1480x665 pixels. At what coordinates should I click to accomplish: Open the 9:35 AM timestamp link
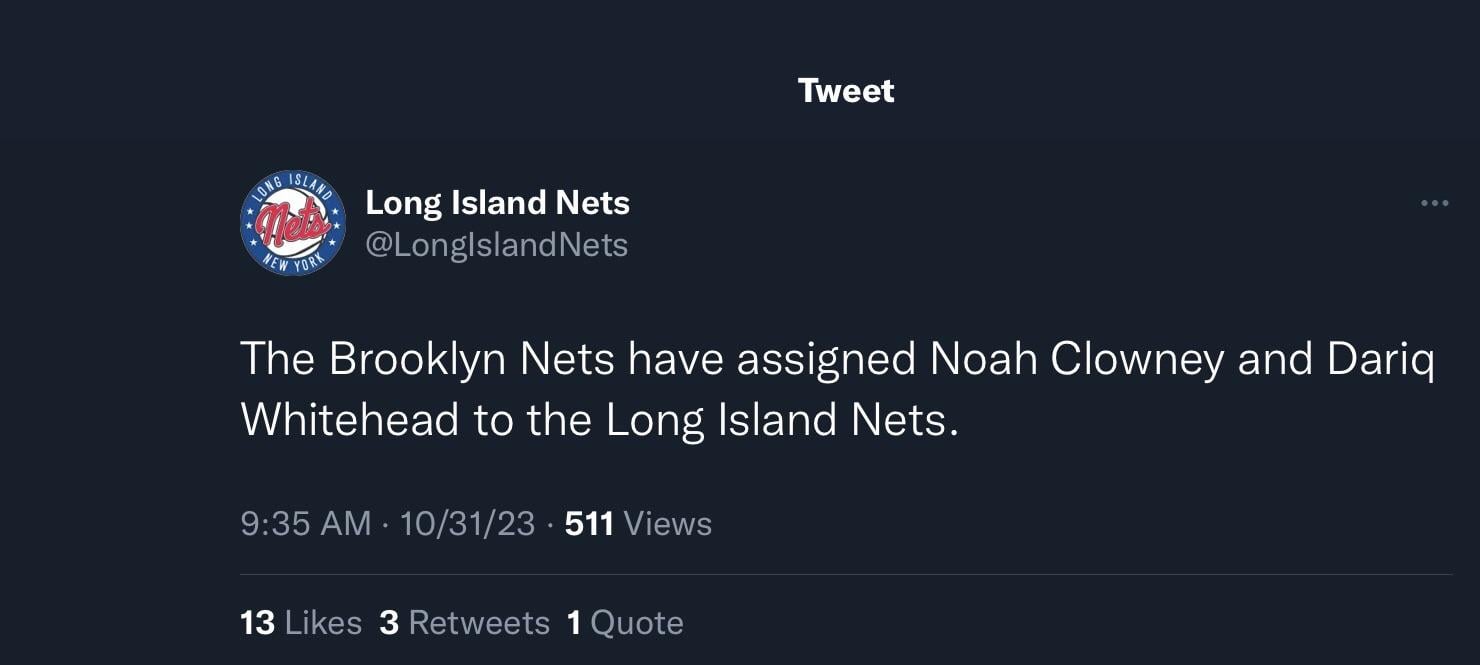point(306,523)
